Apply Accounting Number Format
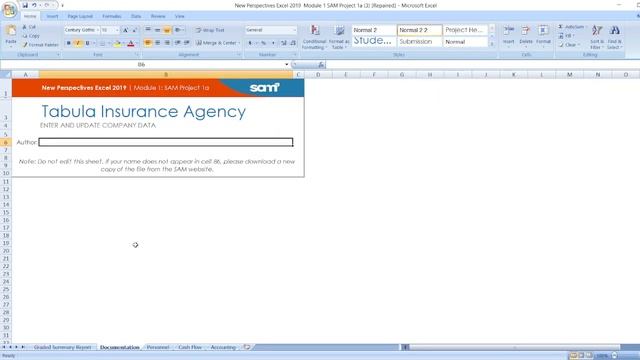The width and height of the screenshot is (640, 360). 250,43
